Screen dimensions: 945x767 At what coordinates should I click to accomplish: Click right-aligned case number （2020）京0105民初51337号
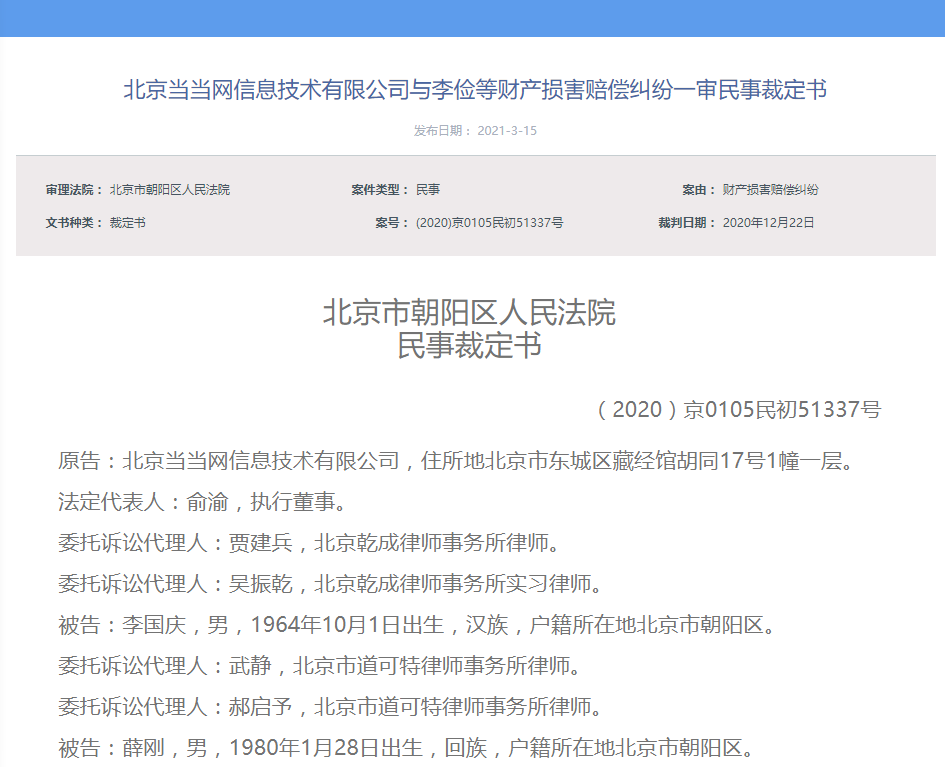pos(738,410)
